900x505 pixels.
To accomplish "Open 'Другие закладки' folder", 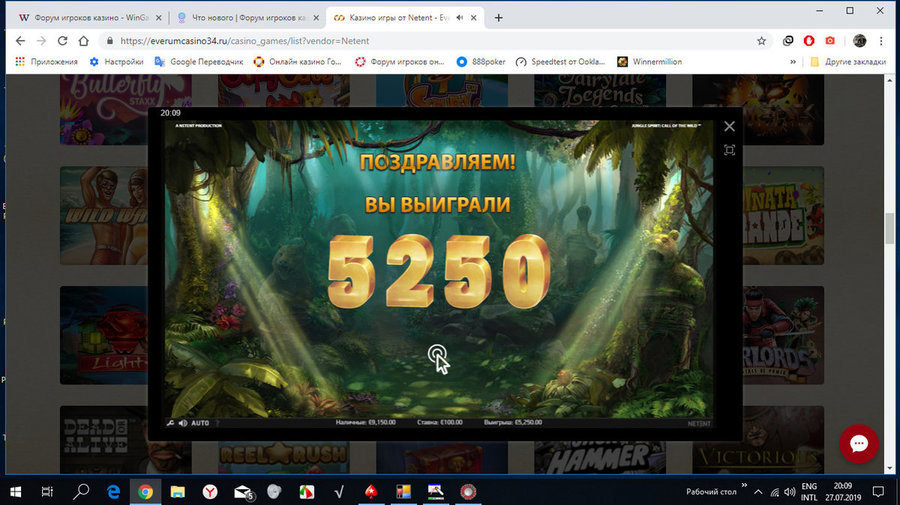I will point(848,61).
